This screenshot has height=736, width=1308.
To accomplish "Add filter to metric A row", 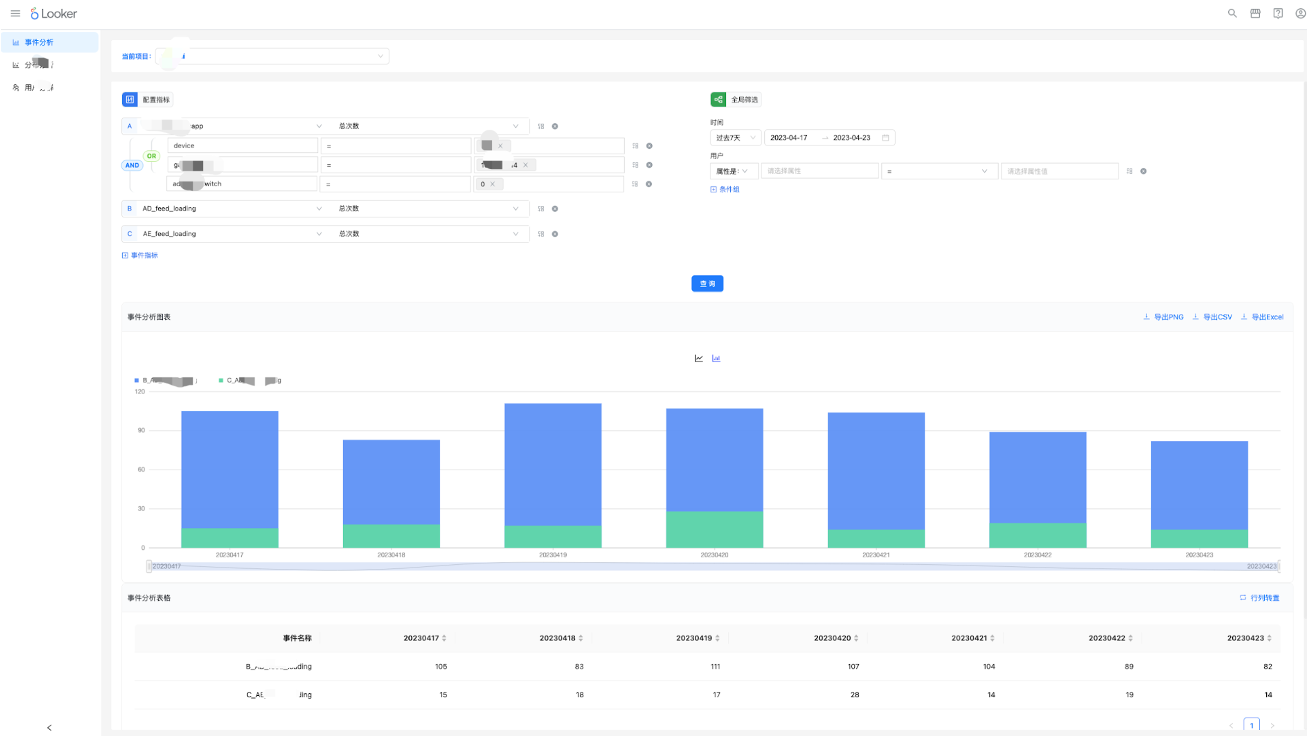I will 541,126.
